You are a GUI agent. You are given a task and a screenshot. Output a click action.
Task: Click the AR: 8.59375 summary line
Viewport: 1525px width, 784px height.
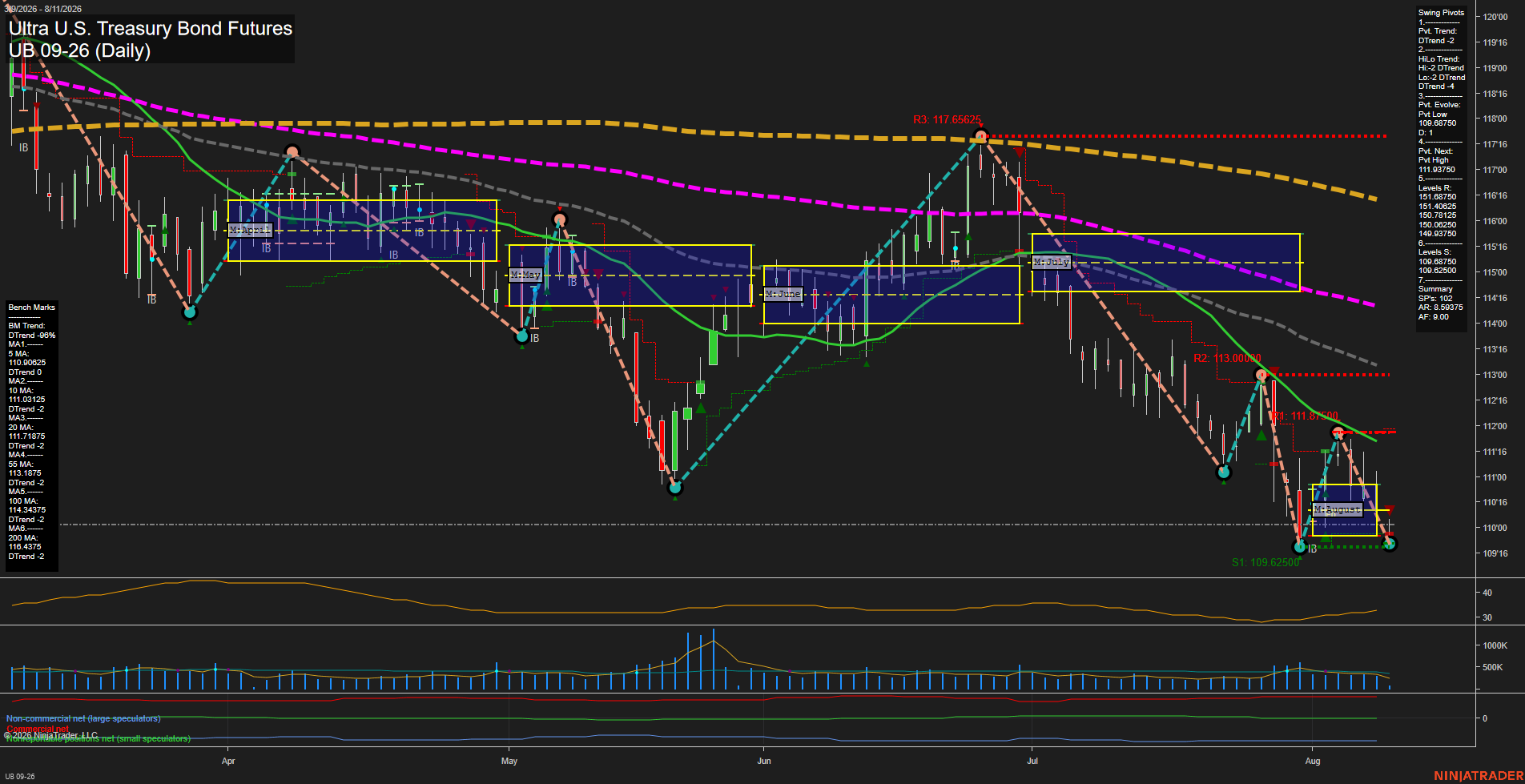pos(1440,308)
